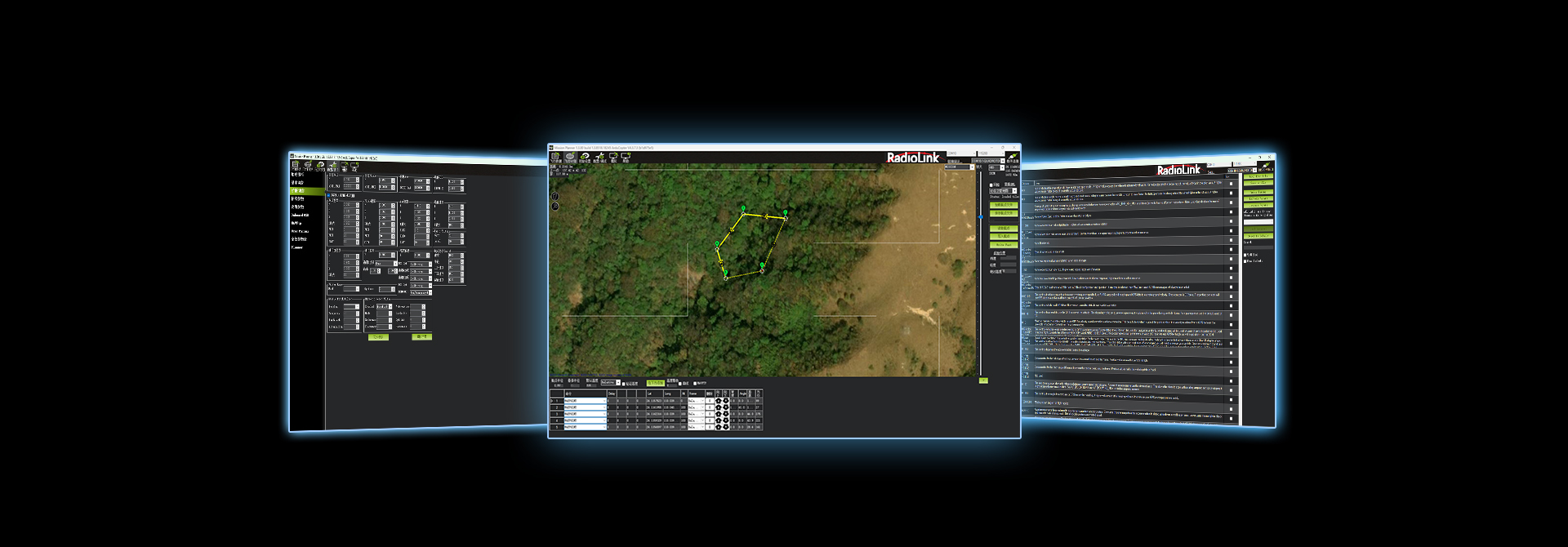Open the Initial Setup gear icon

point(585,158)
